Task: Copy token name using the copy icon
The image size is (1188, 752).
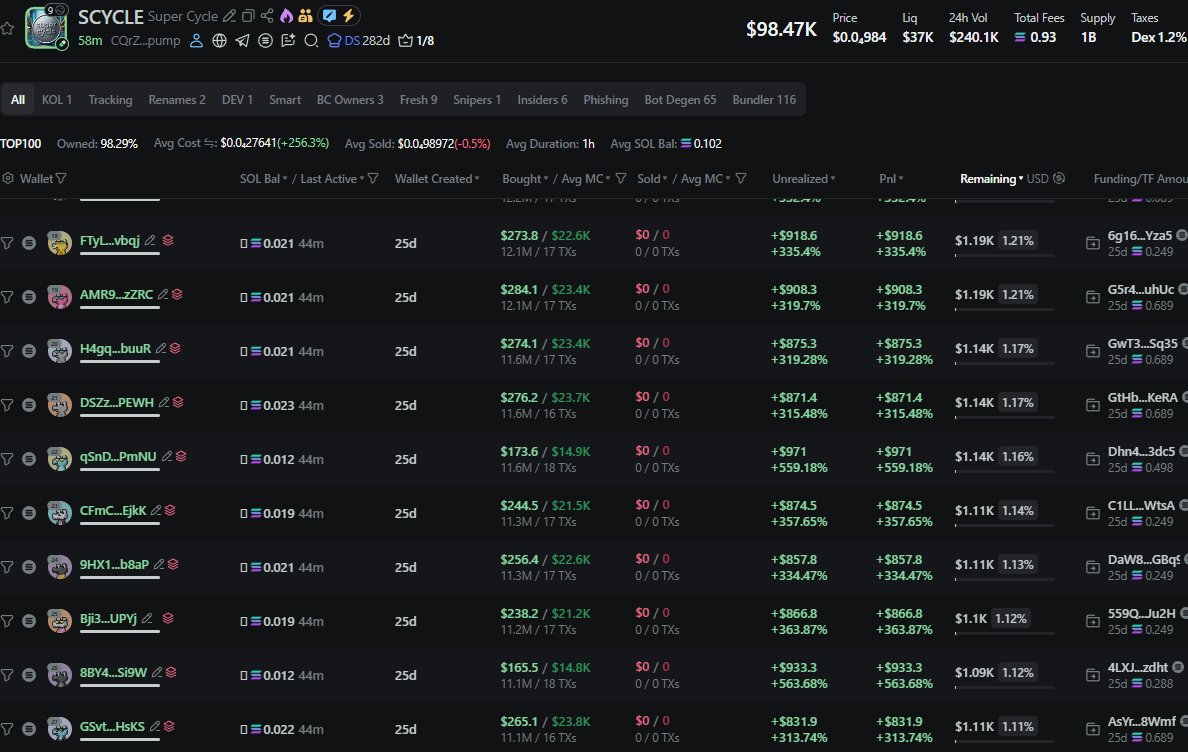Action: pos(248,16)
